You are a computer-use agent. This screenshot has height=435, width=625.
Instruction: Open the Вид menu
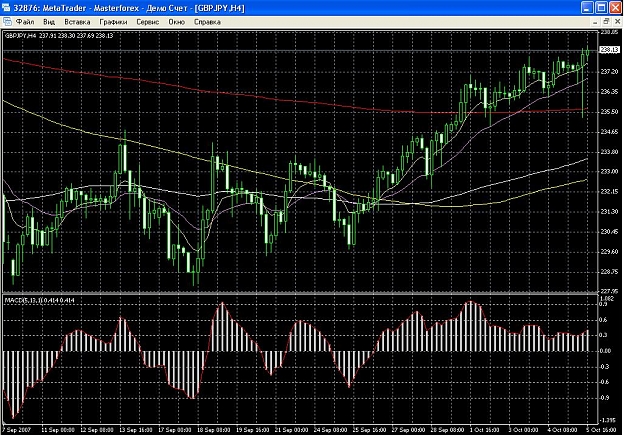coord(49,22)
